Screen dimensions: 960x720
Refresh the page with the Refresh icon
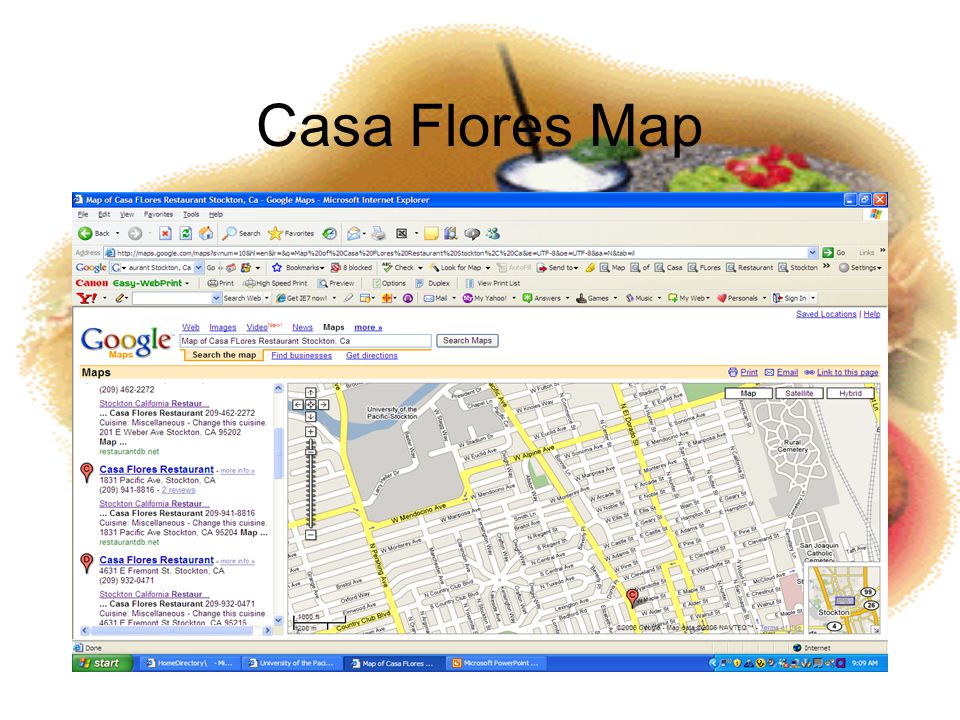click(x=186, y=233)
